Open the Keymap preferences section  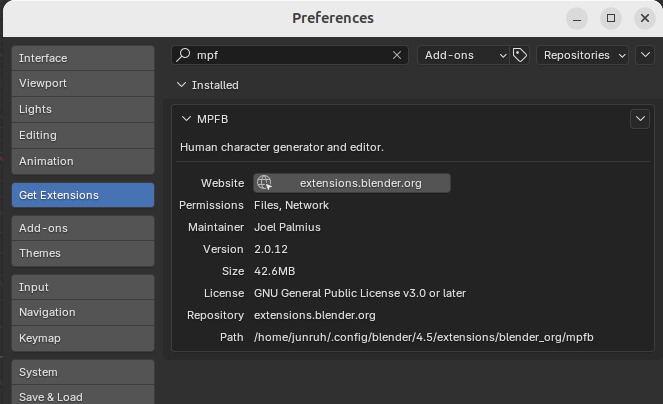[x=83, y=338]
